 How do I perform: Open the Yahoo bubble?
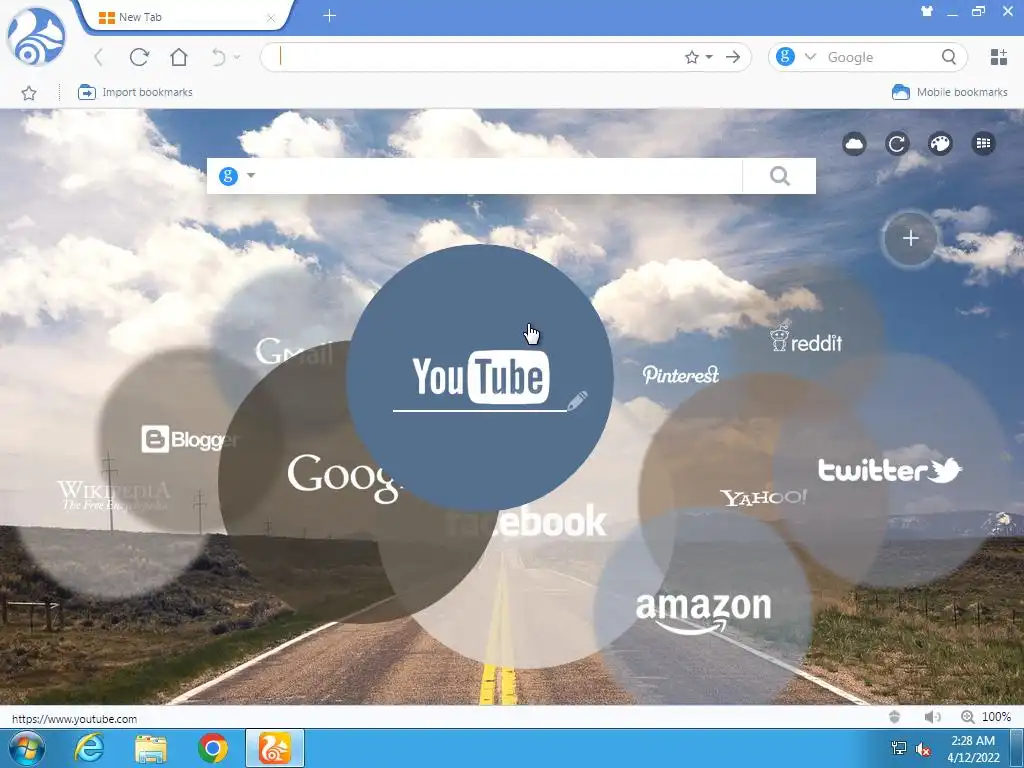[763, 498]
